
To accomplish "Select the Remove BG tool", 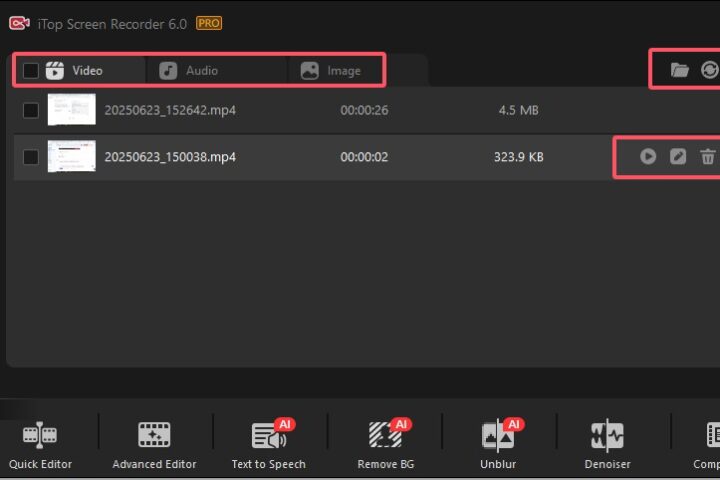I will click(x=385, y=444).
